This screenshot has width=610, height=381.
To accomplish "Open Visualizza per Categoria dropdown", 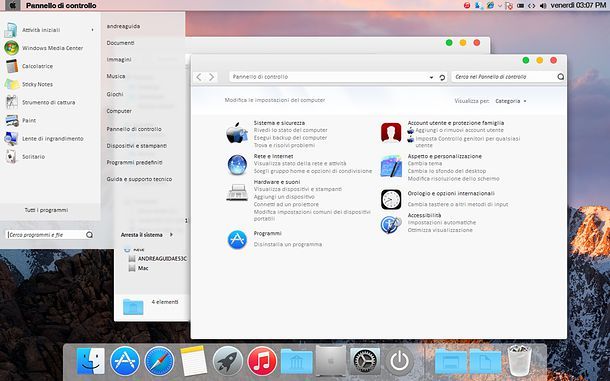I will (510, 101).
